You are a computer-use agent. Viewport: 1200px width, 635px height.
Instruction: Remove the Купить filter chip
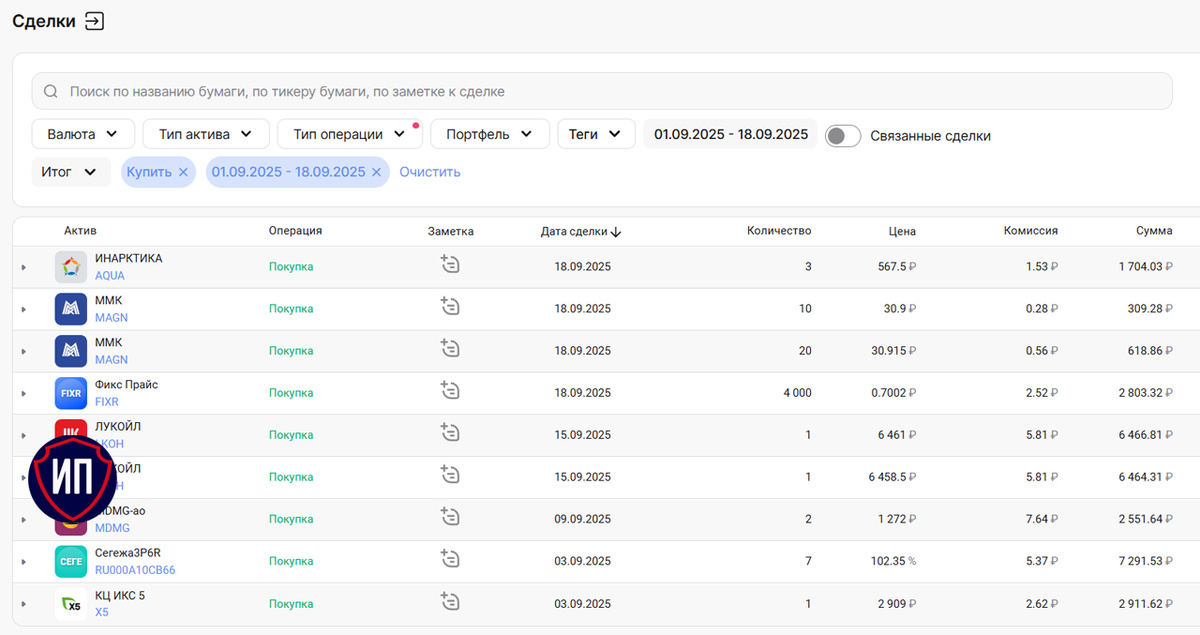click(x=183, y=172)
